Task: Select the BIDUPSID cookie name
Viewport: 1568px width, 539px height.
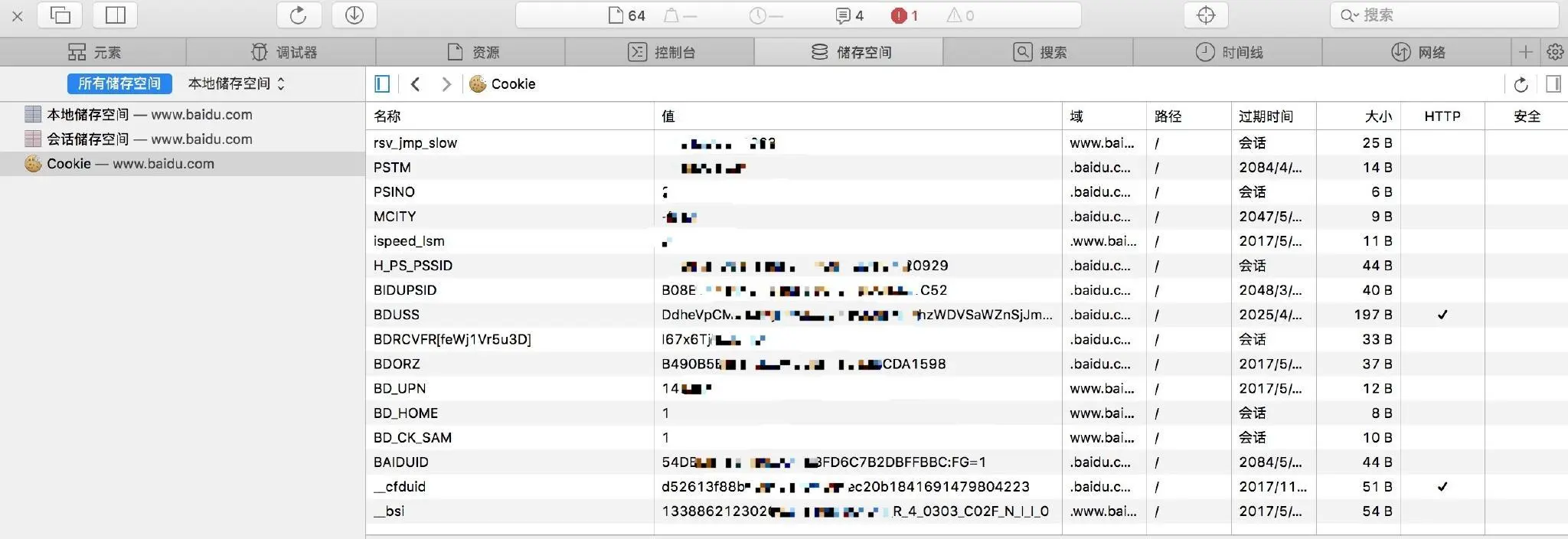Action: (x=405, y=289)
